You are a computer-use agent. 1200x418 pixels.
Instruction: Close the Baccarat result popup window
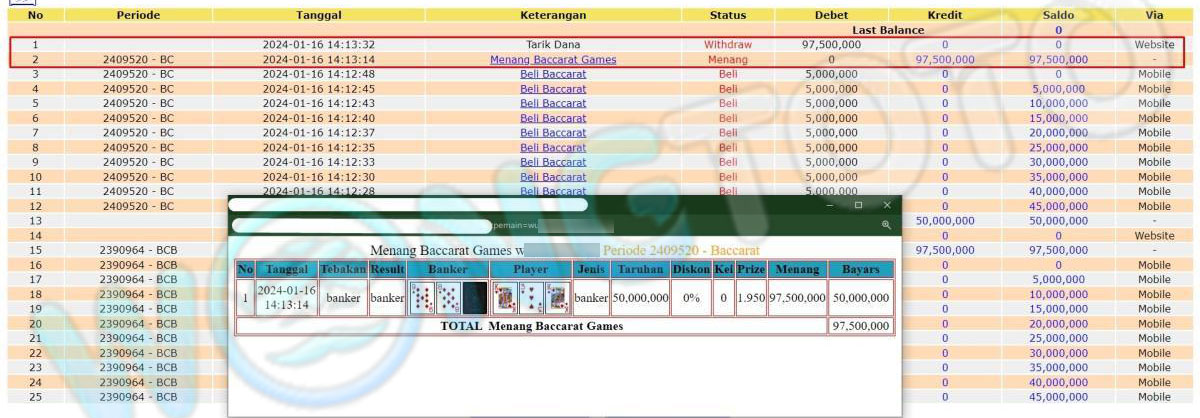(887, 205)
